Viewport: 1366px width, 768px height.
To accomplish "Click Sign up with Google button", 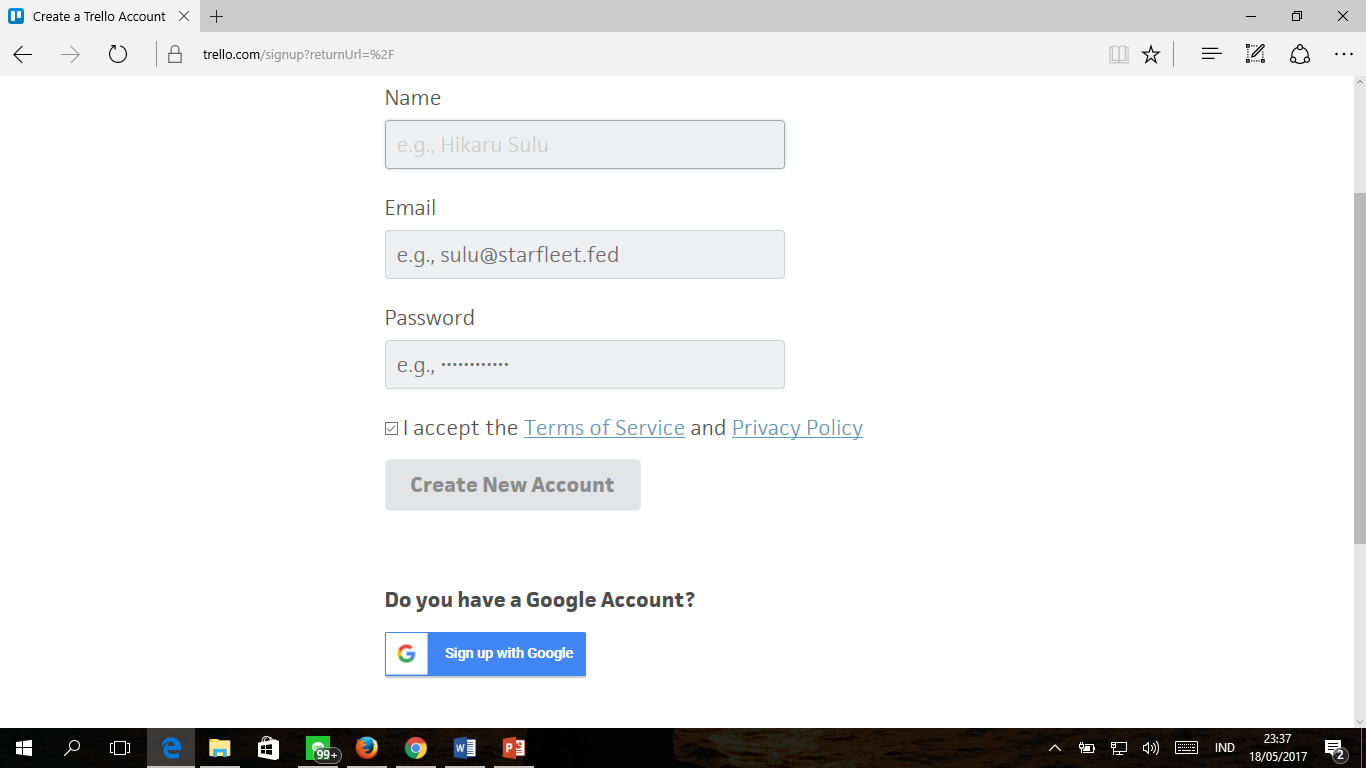I will [x=486, y=653].
